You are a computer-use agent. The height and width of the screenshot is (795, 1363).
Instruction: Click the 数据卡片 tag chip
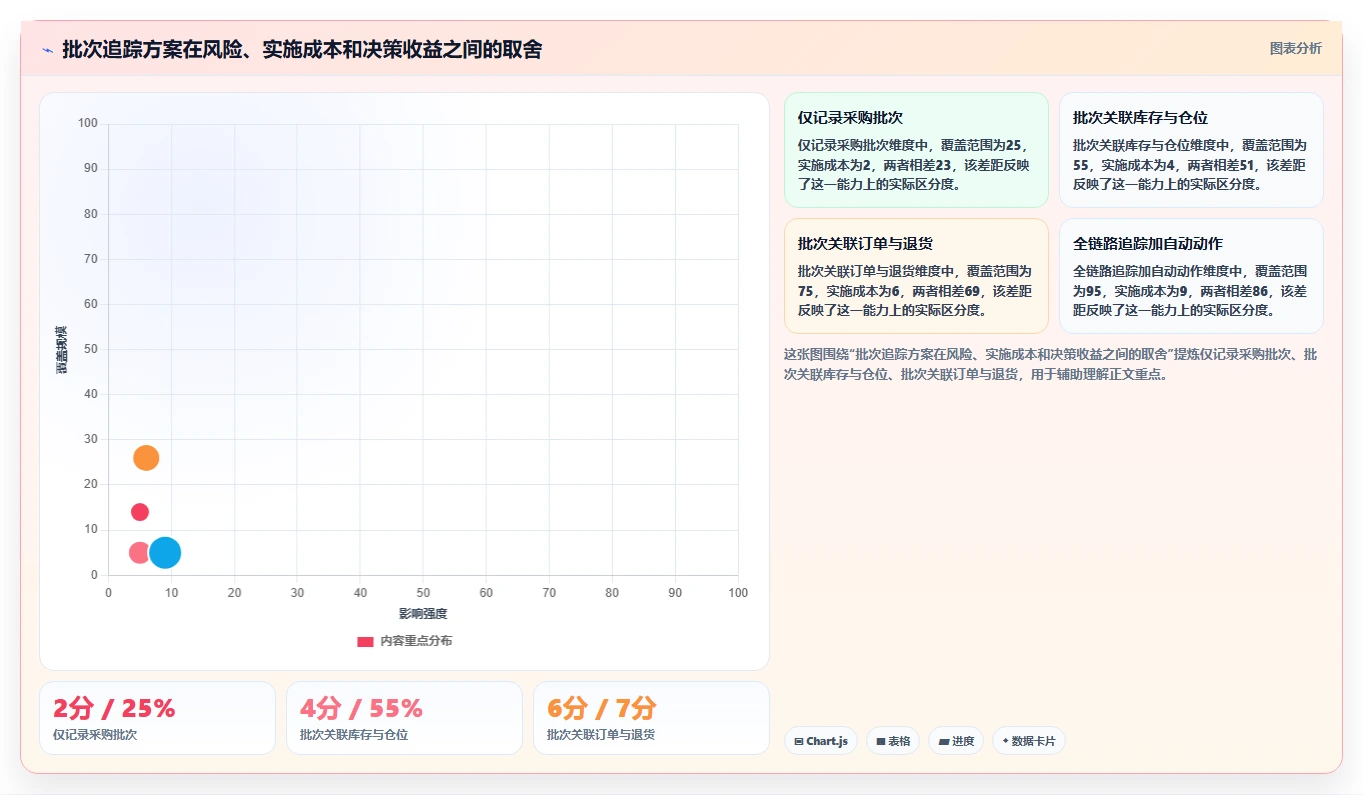pyautogui.click(x=1029, y=741)
